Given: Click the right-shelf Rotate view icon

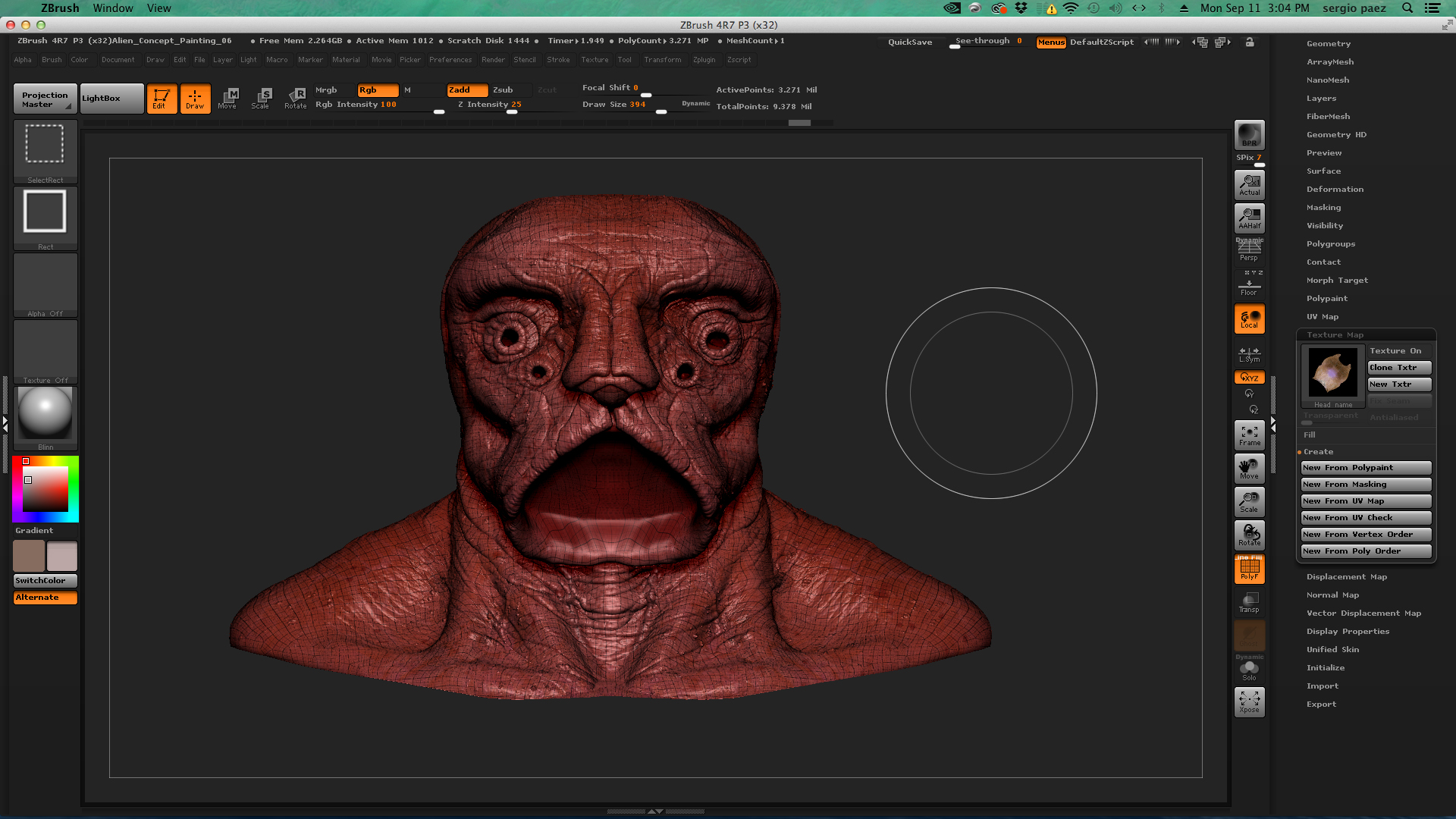Looking at the screenshot, I should click(x=1249, y=535).
